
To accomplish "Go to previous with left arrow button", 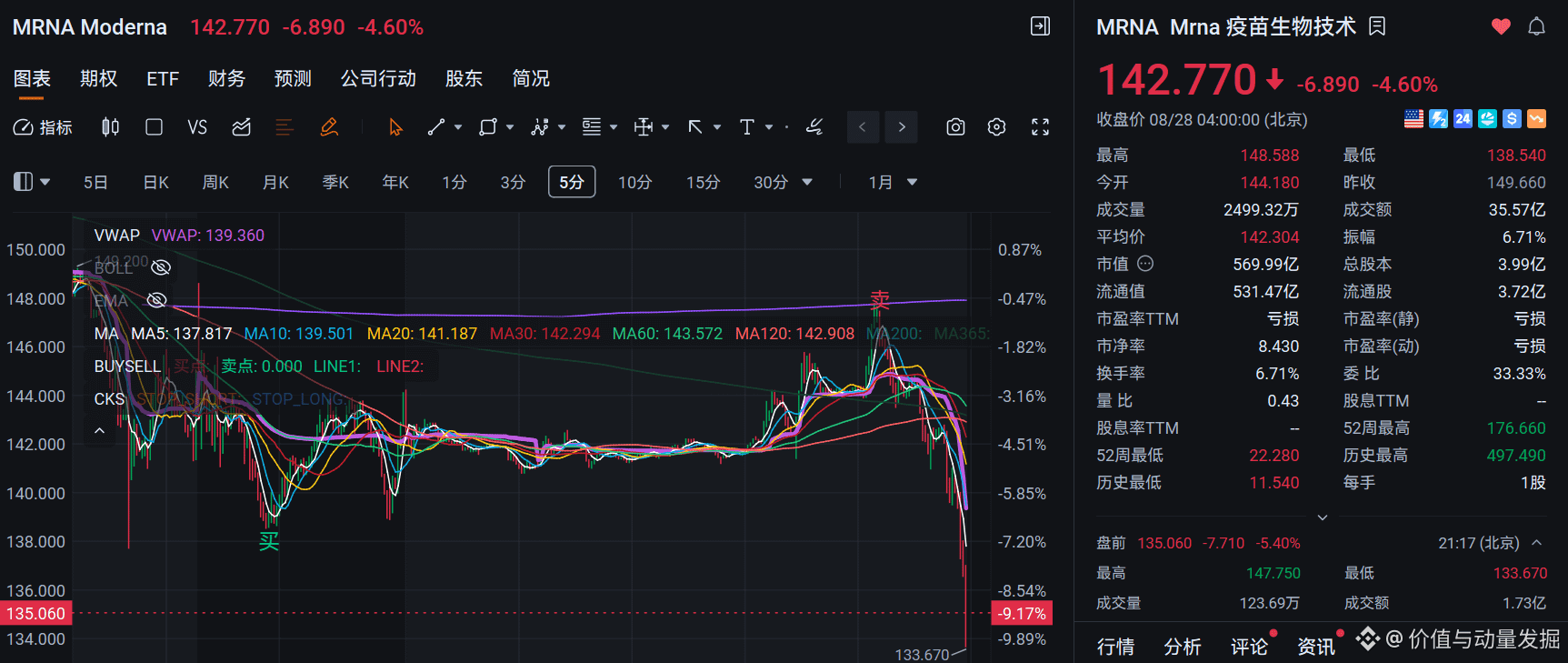I will pyautogui.click(x=863, y=127).
